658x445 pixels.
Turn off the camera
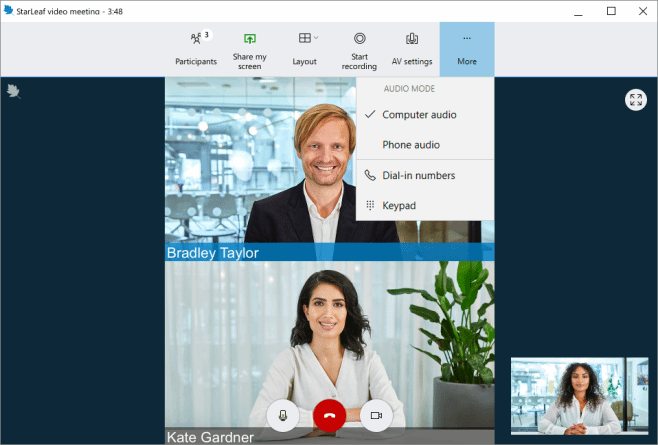click(376, 414)
